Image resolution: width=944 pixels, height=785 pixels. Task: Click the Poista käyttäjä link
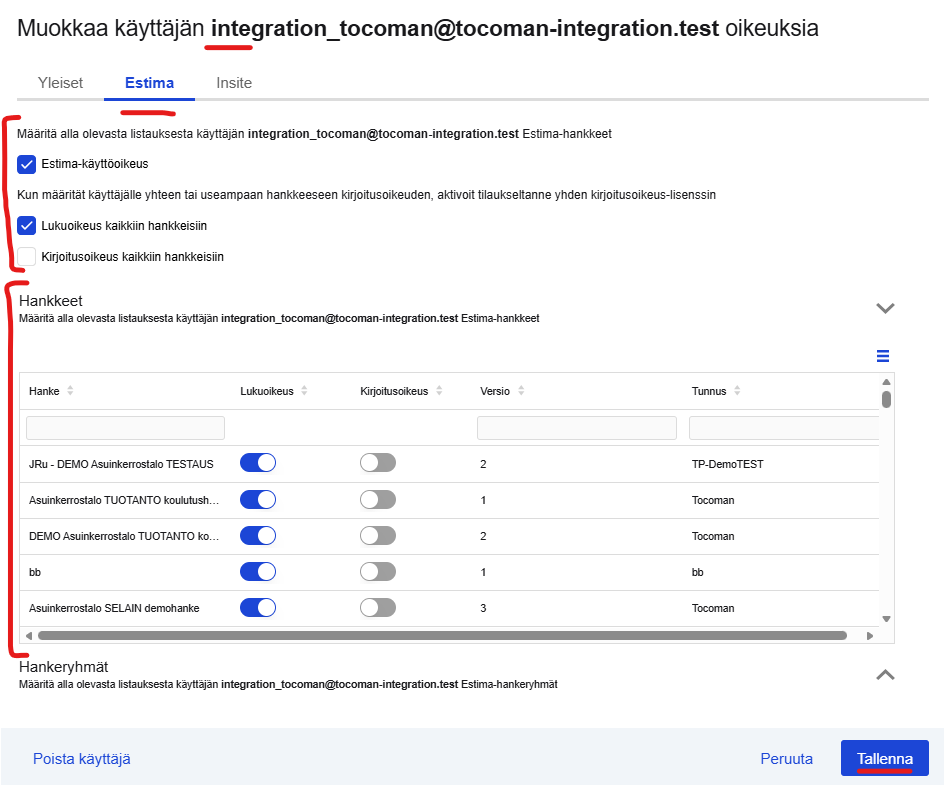[x=82, y=759]
